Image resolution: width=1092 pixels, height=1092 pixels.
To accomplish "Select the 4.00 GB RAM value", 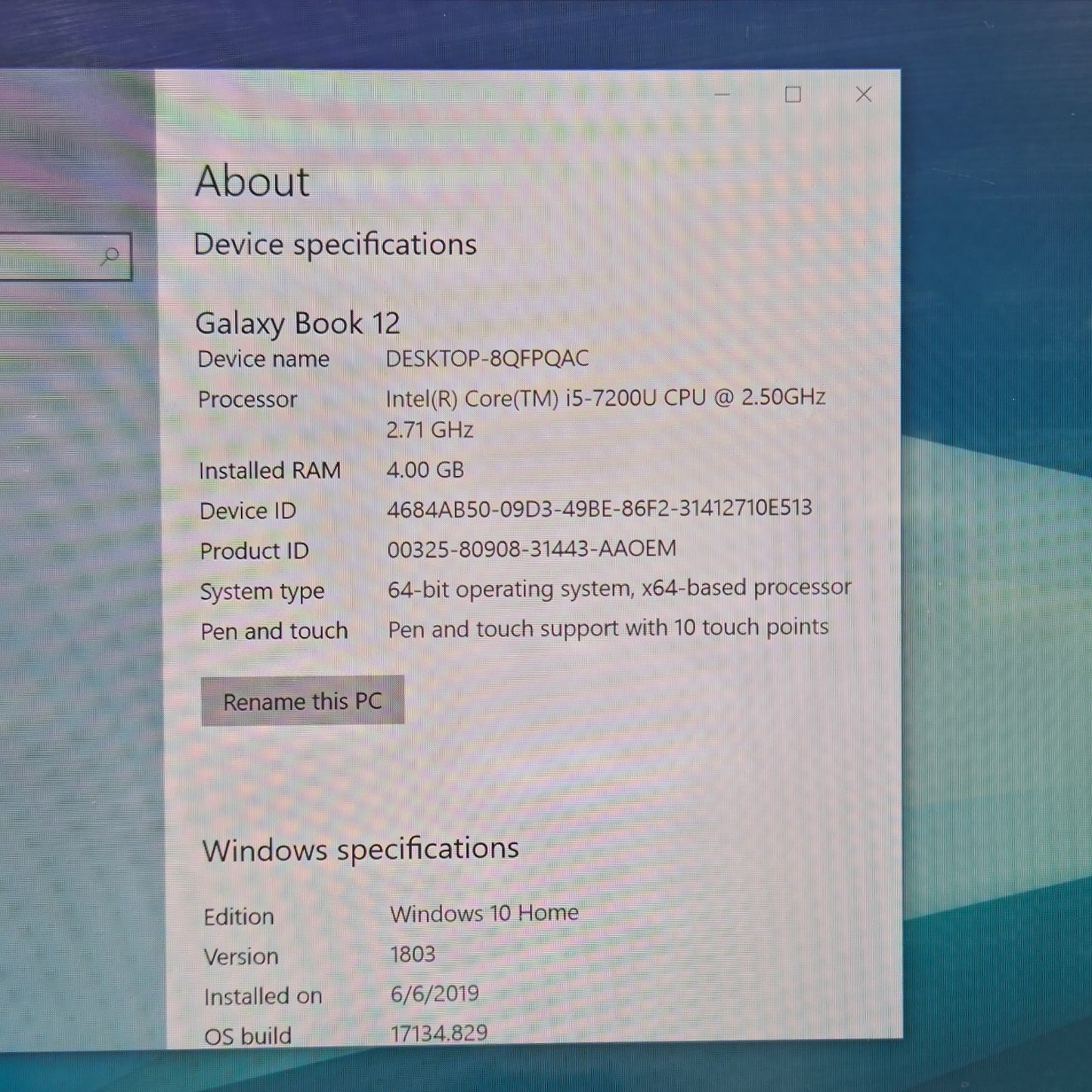I will pos(425,469).
